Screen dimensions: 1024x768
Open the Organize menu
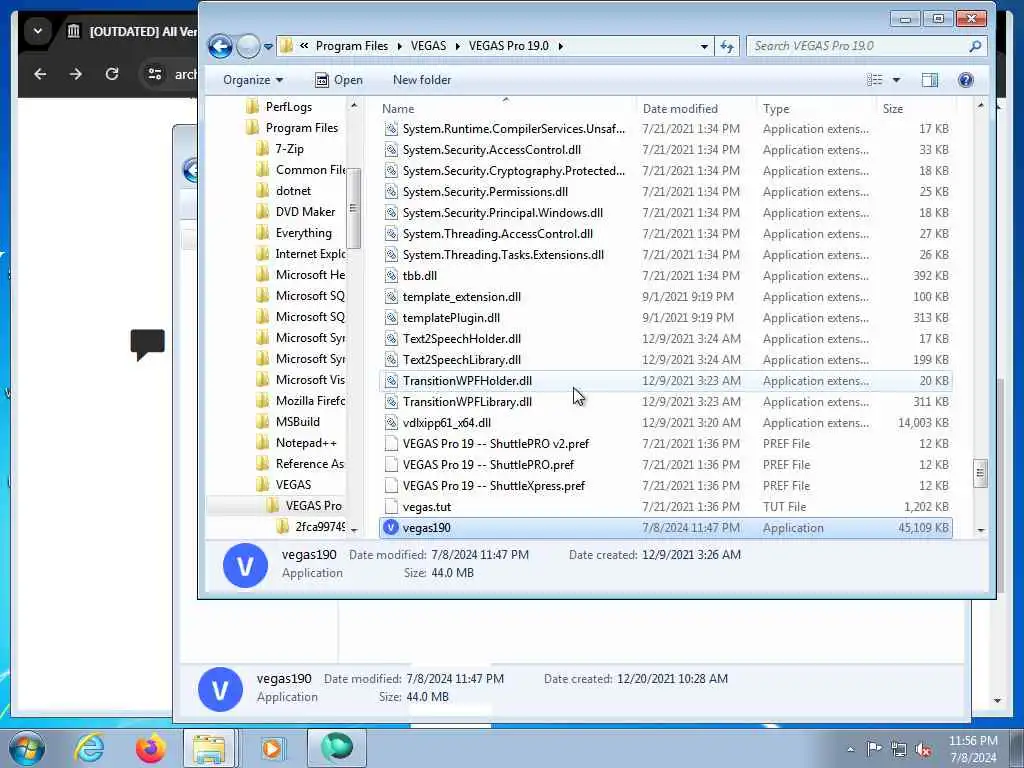tap(253, 80)
